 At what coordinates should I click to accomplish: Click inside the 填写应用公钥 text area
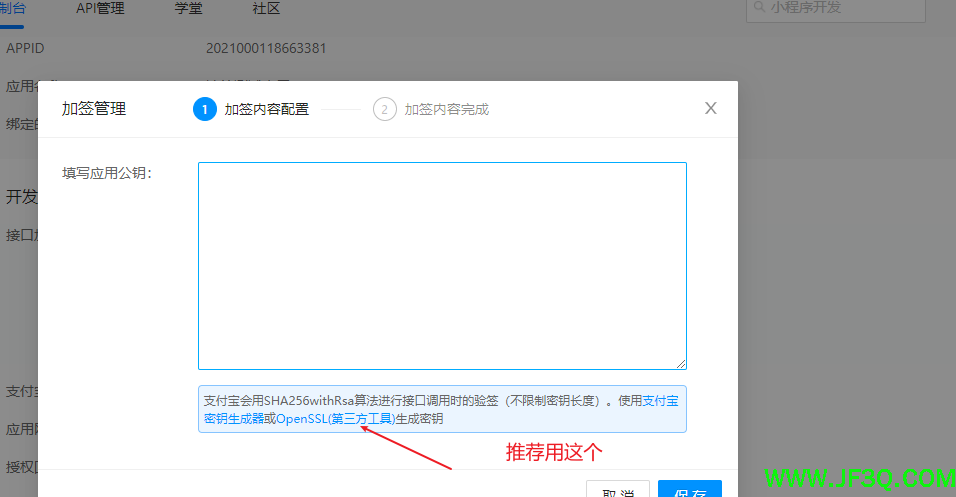click(x=442, y=265)
